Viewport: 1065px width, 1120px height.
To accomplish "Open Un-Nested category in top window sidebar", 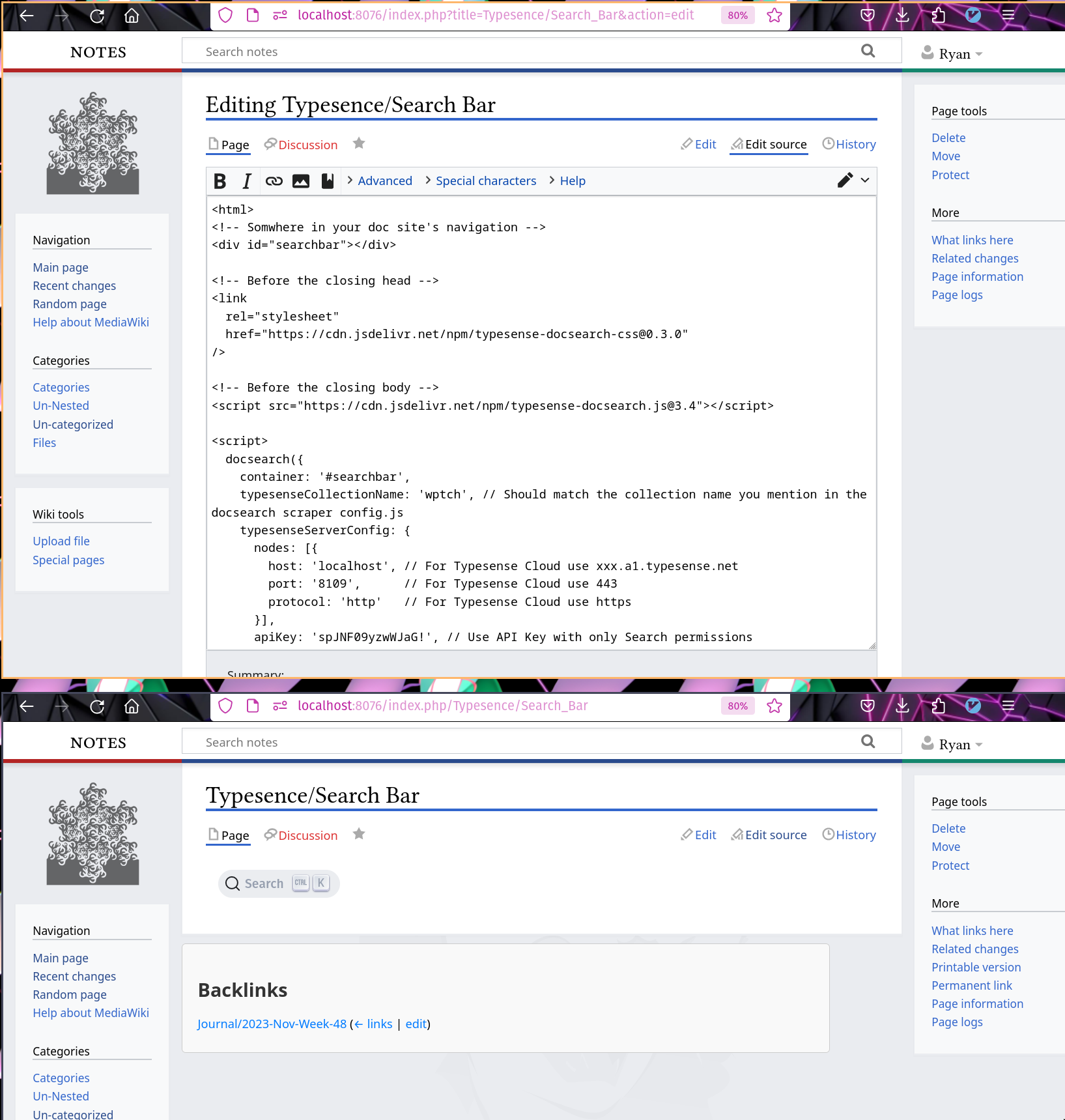I will [x=61, y=405].
